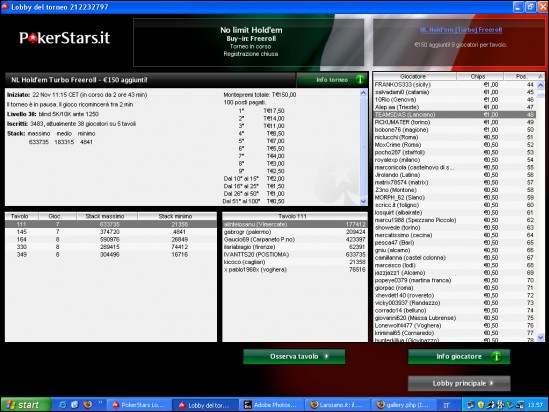Viewport: 549px width, 412px height.
Task: Click the green info icon on Info torneo
Action: pyautogui.click(x=360, y=79)
